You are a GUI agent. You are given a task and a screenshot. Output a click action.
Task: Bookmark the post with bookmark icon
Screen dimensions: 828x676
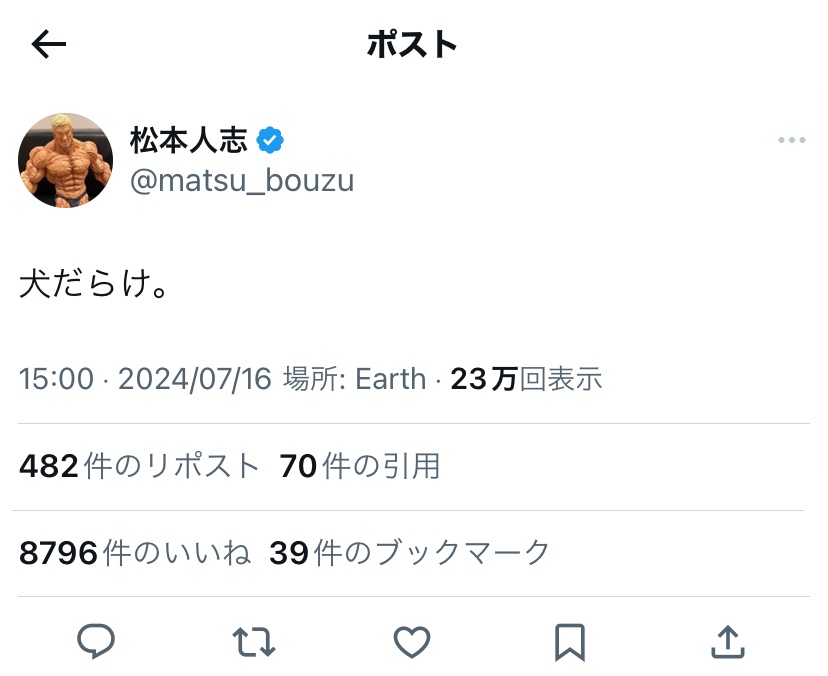click(569, 641)
